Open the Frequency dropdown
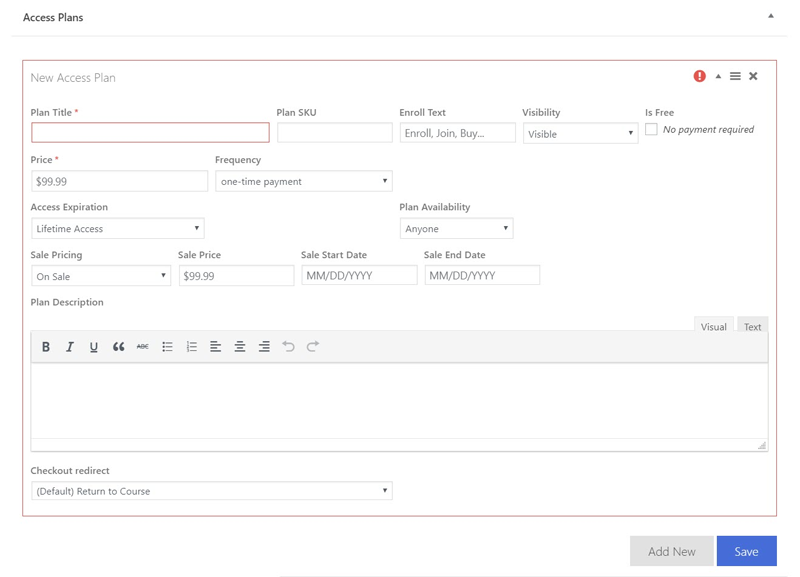 304,181
